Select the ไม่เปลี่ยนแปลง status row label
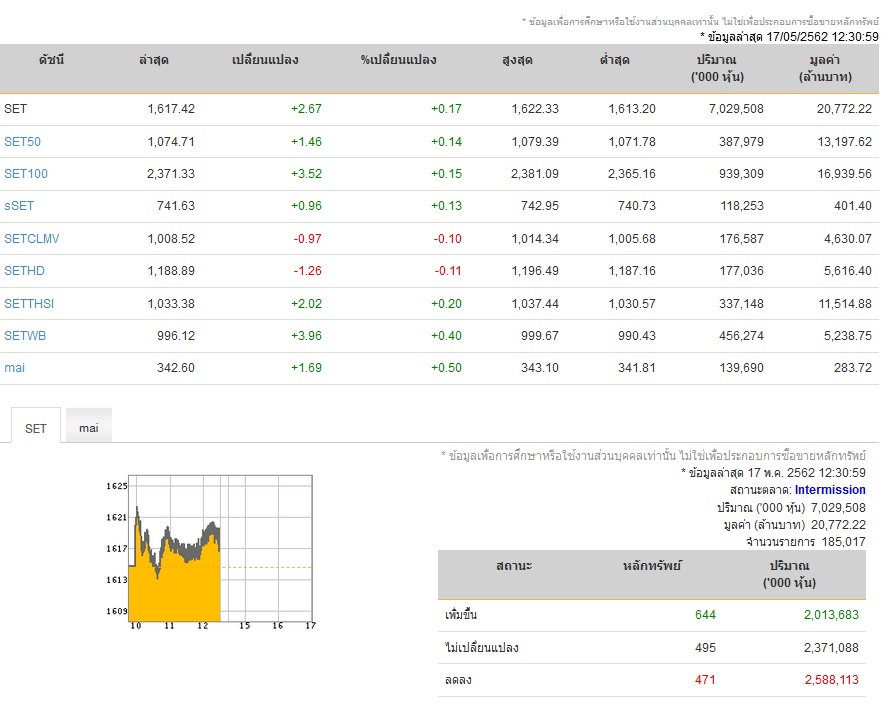The height and width of the screenshot is (709, 884). 482,648
